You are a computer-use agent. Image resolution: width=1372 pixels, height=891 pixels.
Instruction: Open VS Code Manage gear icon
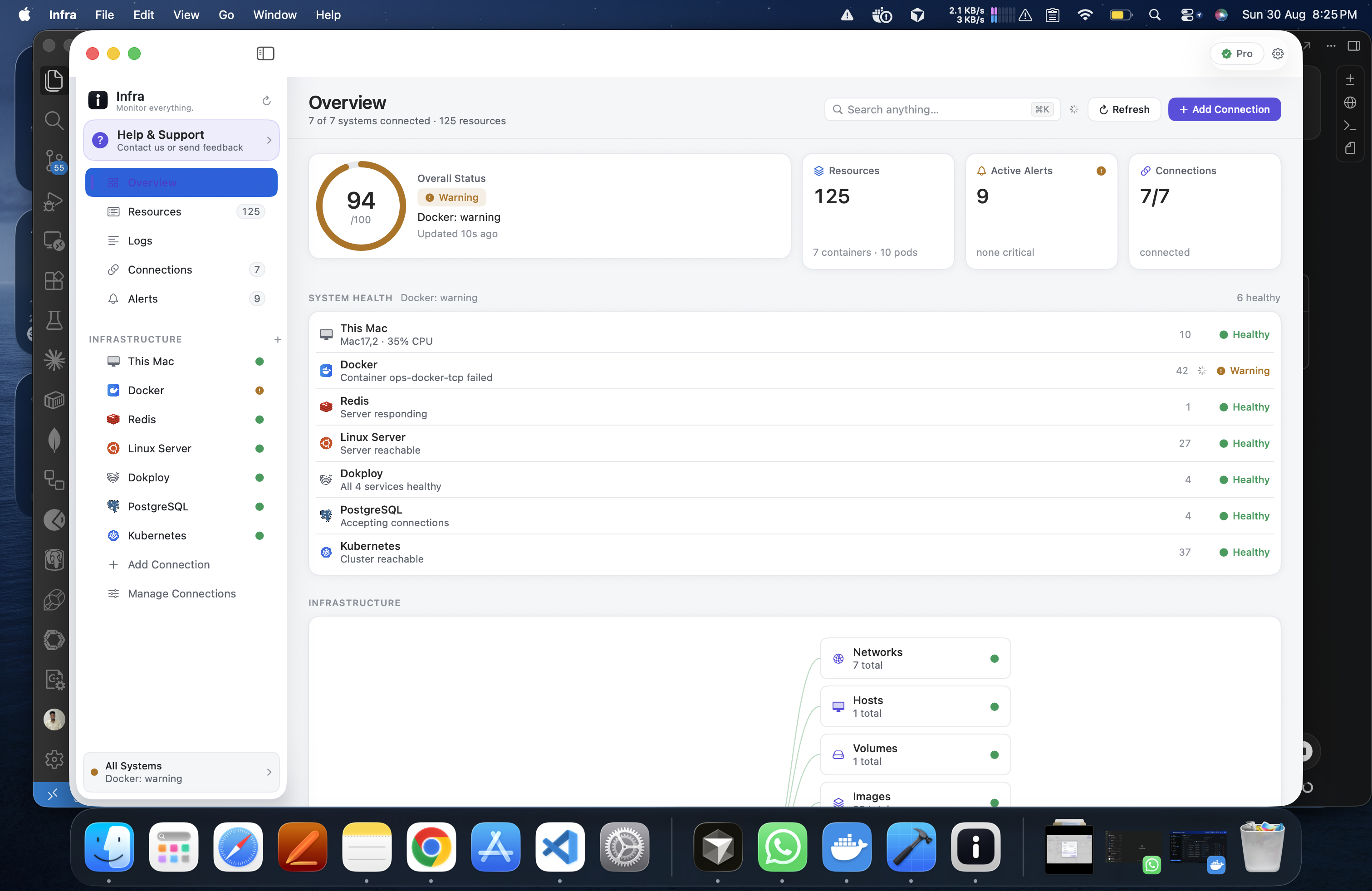(54, 759)
